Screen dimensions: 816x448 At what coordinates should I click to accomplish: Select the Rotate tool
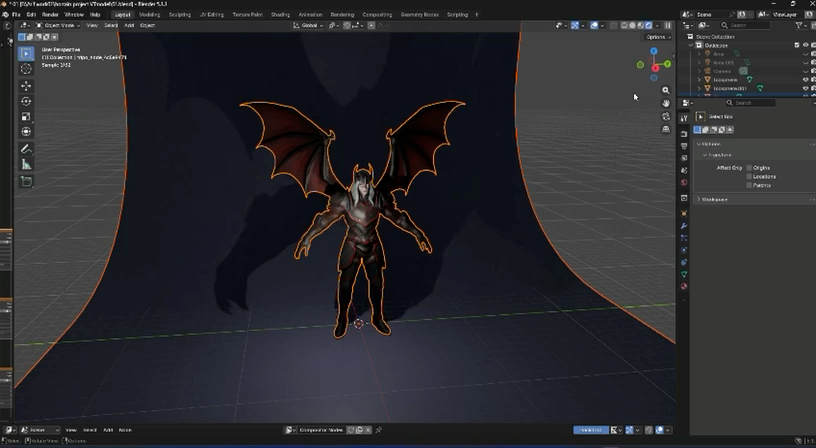pyautogui.click(x=26, y=101)
